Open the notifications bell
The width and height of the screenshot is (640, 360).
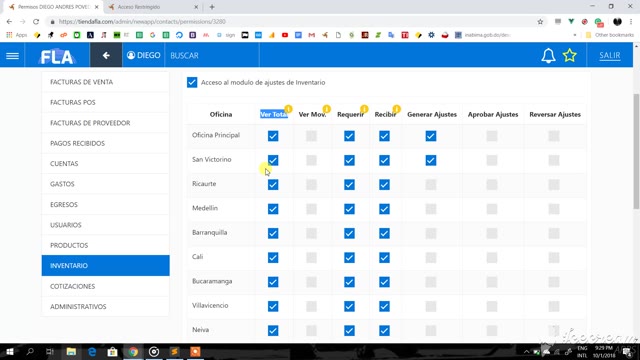pyautogui.click(x=548, y=56)
